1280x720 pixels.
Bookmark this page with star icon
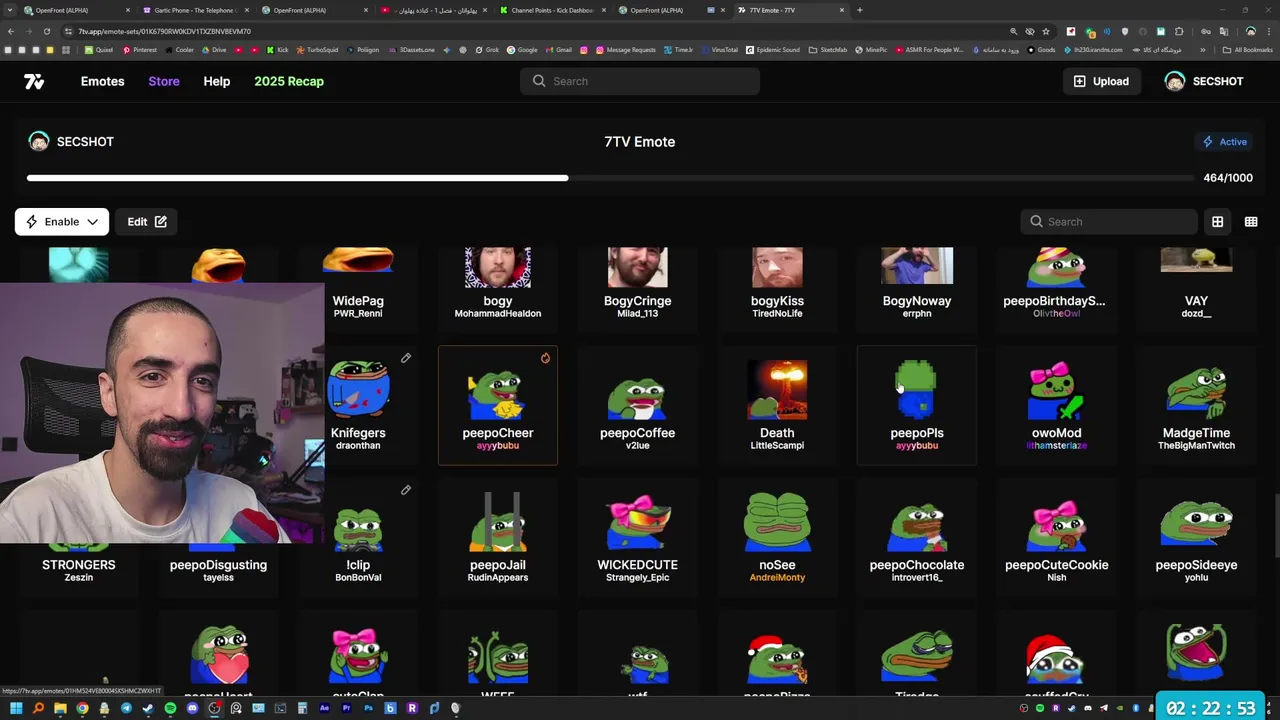point(1046,31)
